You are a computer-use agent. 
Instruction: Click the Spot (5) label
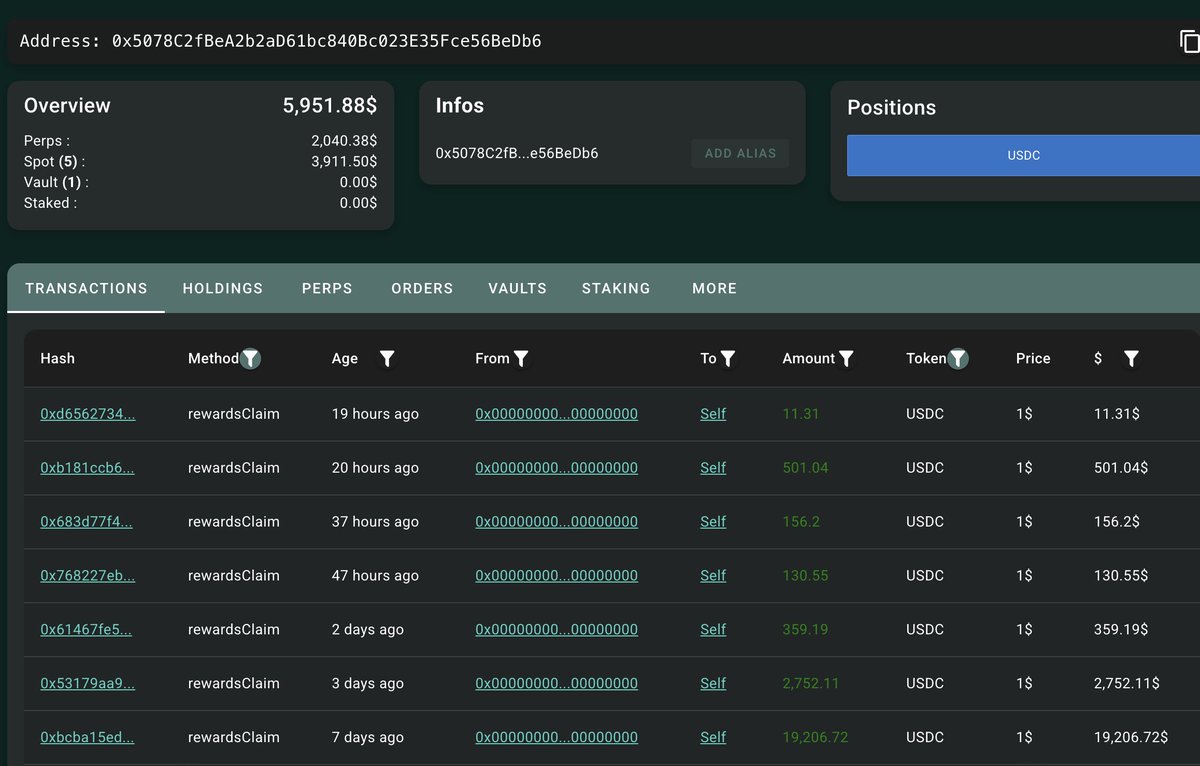(x=55, y=161)
